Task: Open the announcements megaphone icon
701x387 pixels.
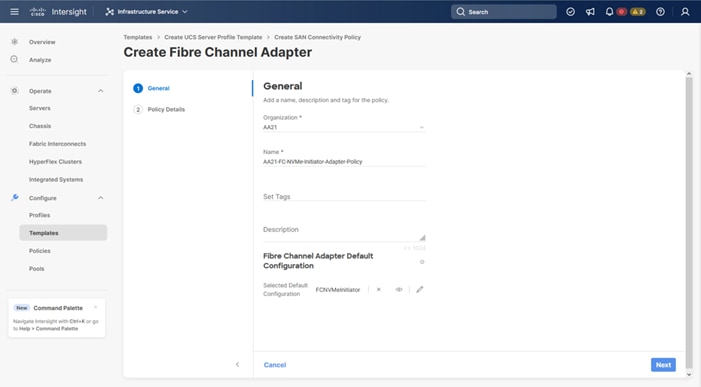Action: [590, 12]
